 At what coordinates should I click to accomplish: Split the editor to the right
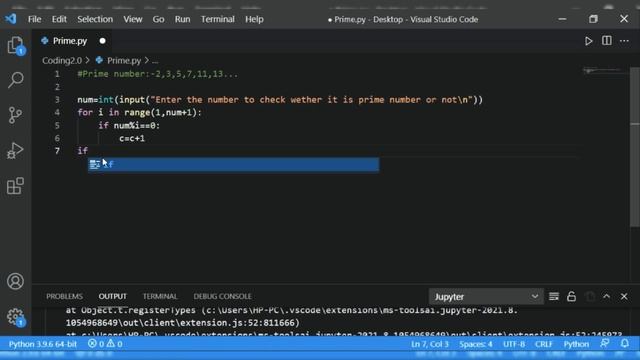click(607, 41)
